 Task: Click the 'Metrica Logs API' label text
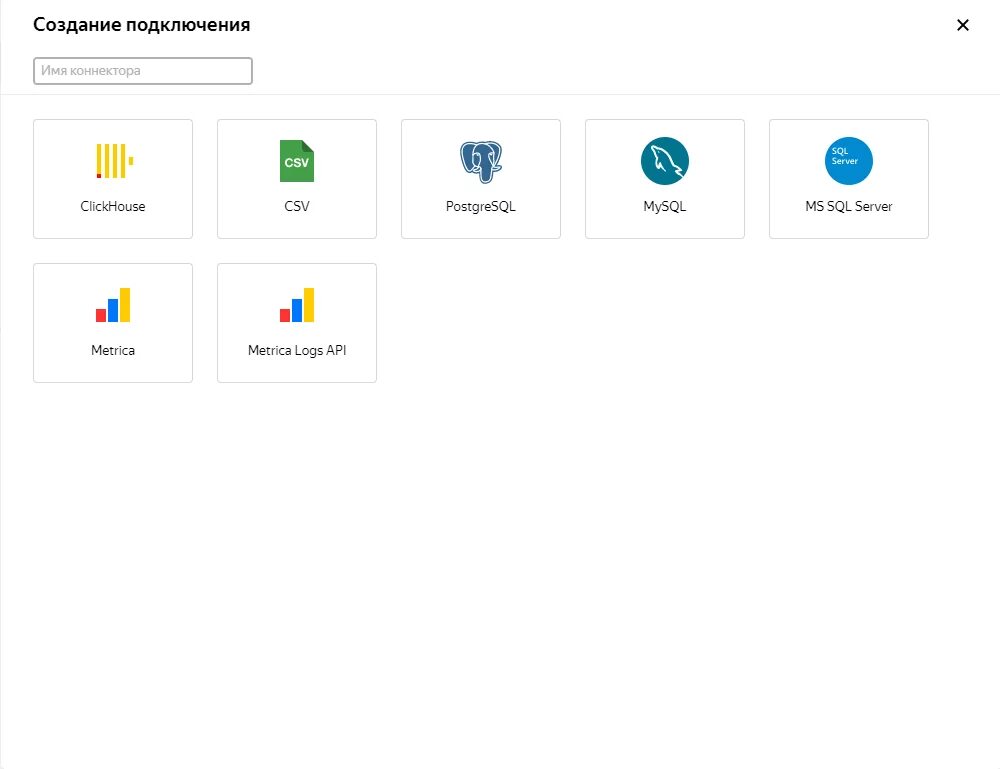[297, 350]
